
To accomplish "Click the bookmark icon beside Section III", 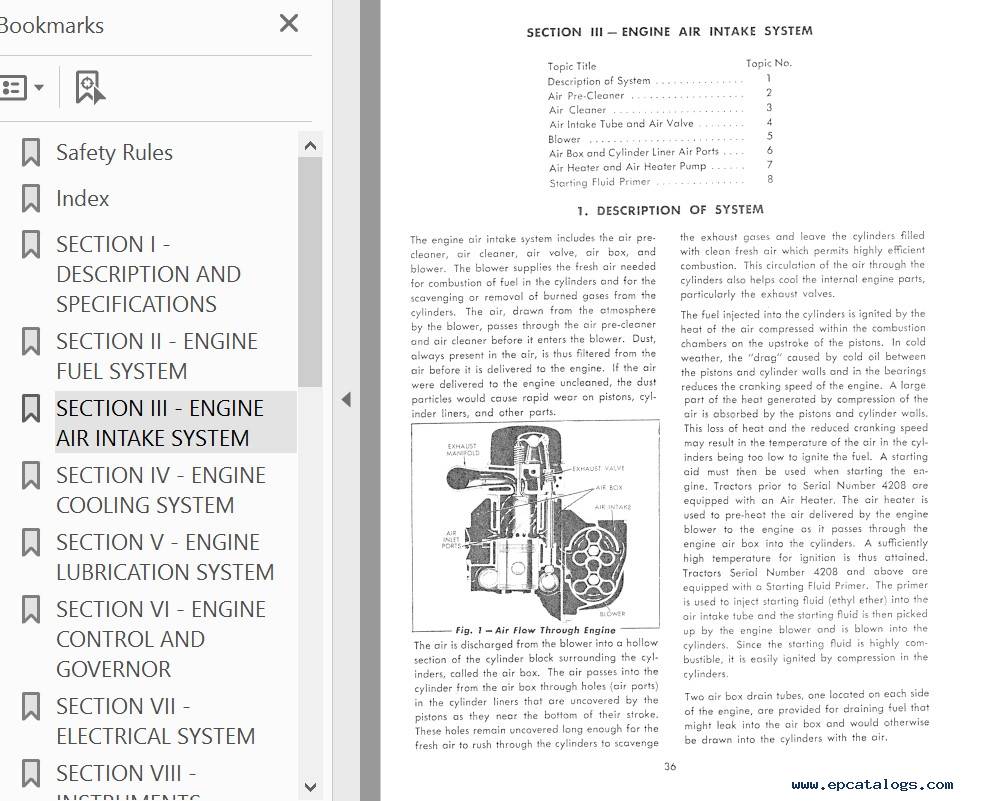I will coord(31,409).
